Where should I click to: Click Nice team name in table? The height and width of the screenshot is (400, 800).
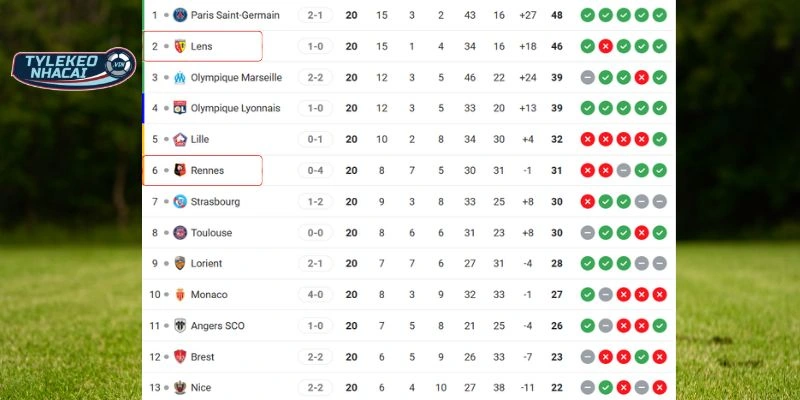pos(201,387)
